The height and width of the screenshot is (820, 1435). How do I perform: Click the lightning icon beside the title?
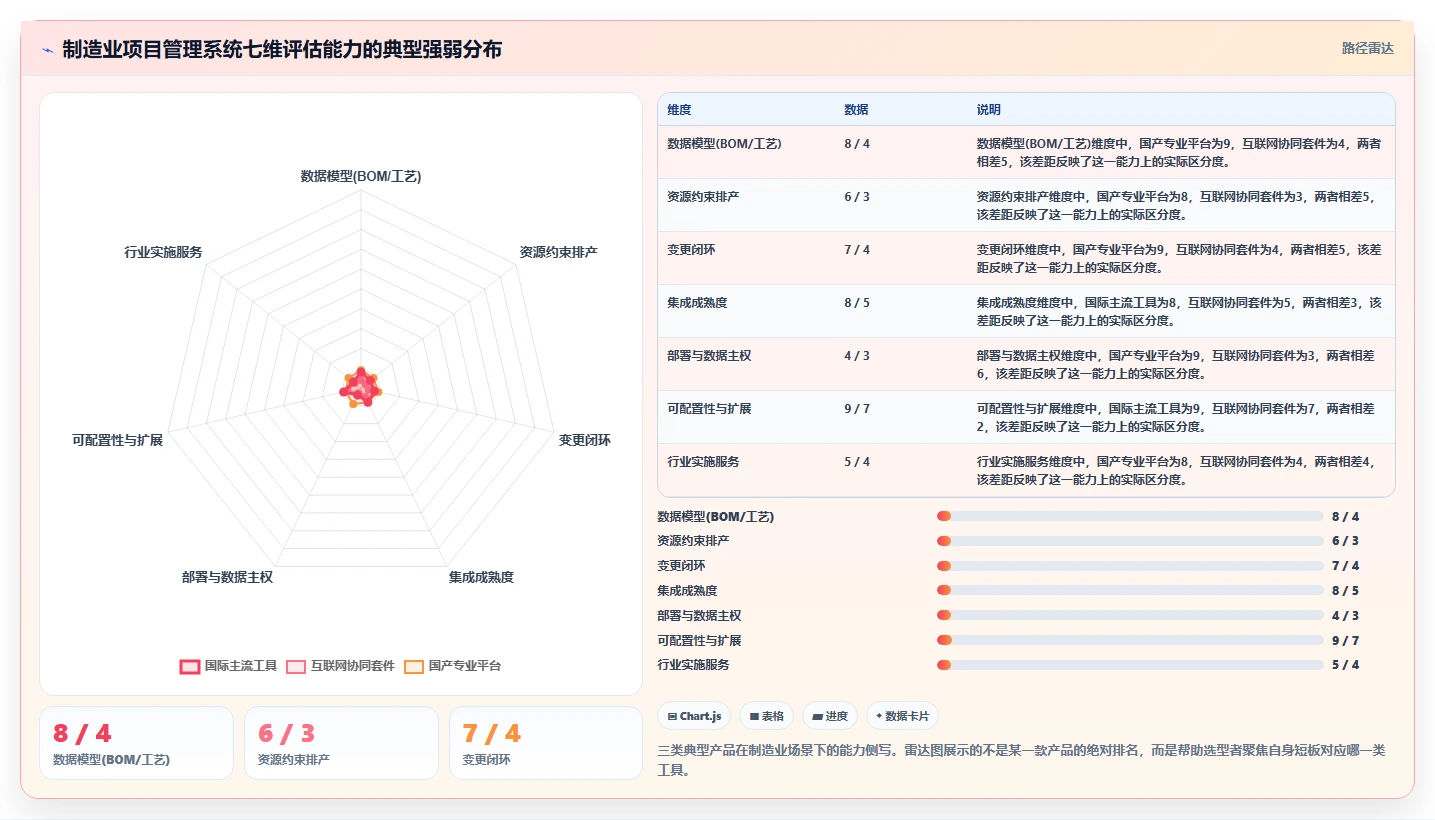click(47, 50)
